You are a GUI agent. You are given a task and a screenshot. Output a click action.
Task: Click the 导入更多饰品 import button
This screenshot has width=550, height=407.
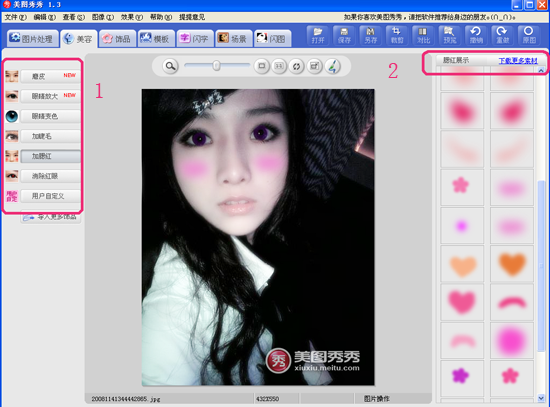[51, 217]
